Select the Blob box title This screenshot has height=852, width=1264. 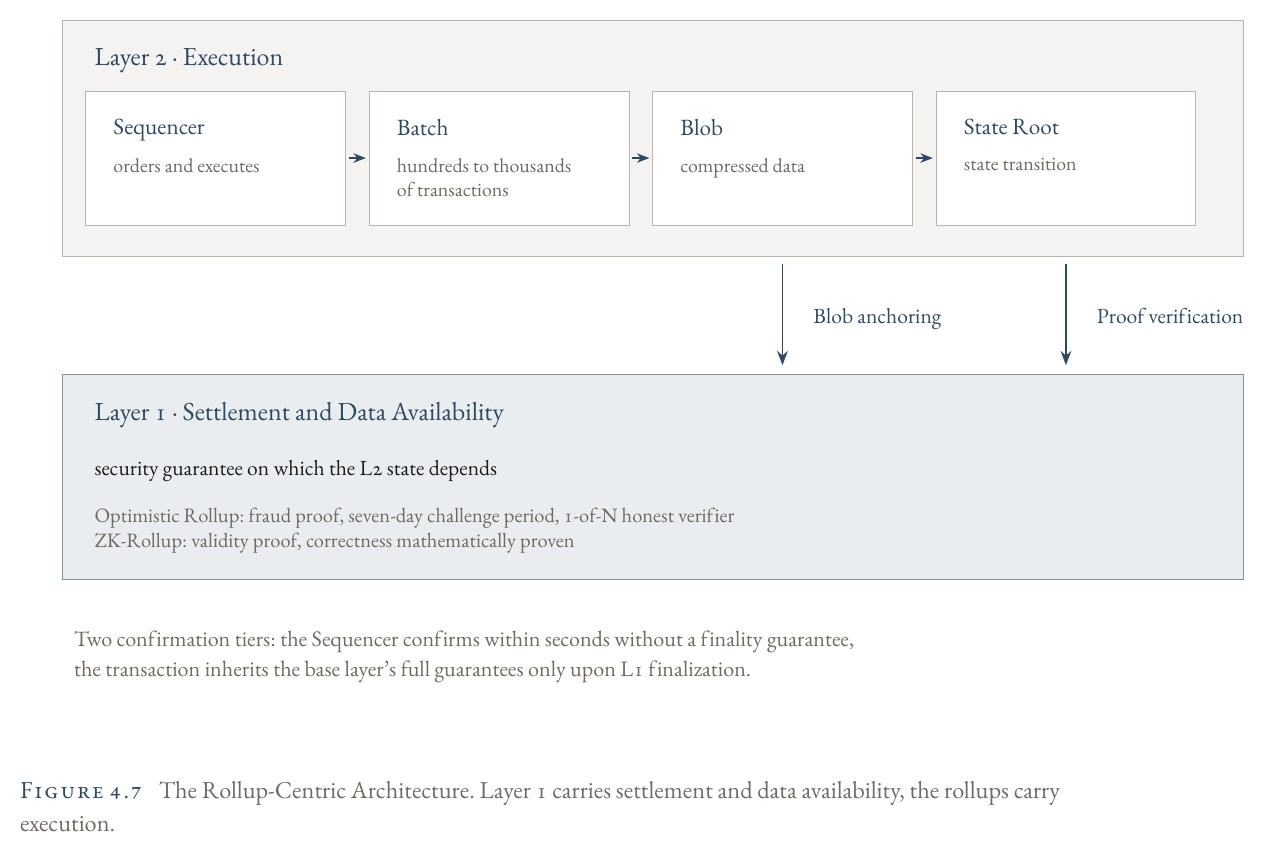[701, 127]
